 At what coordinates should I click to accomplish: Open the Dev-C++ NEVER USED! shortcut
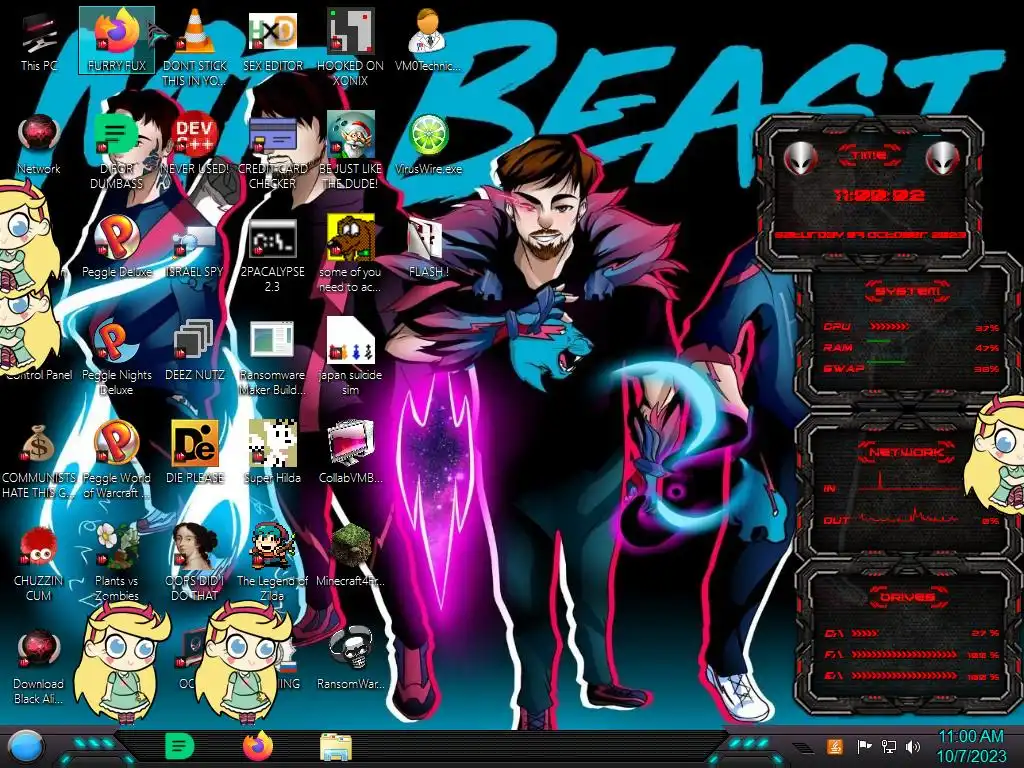point(195,144)
